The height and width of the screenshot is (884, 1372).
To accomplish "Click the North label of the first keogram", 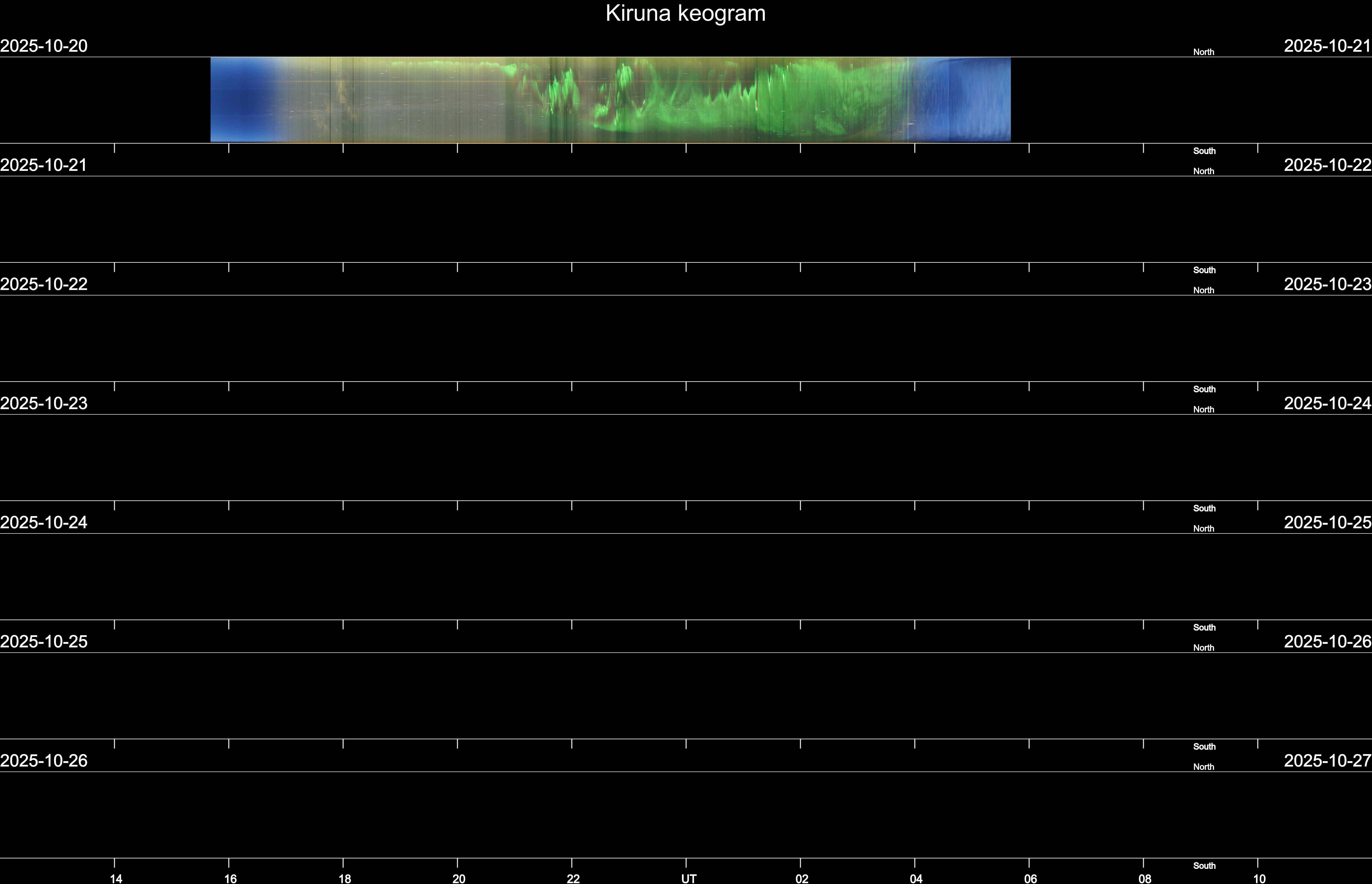I will tap(1203, 52).
